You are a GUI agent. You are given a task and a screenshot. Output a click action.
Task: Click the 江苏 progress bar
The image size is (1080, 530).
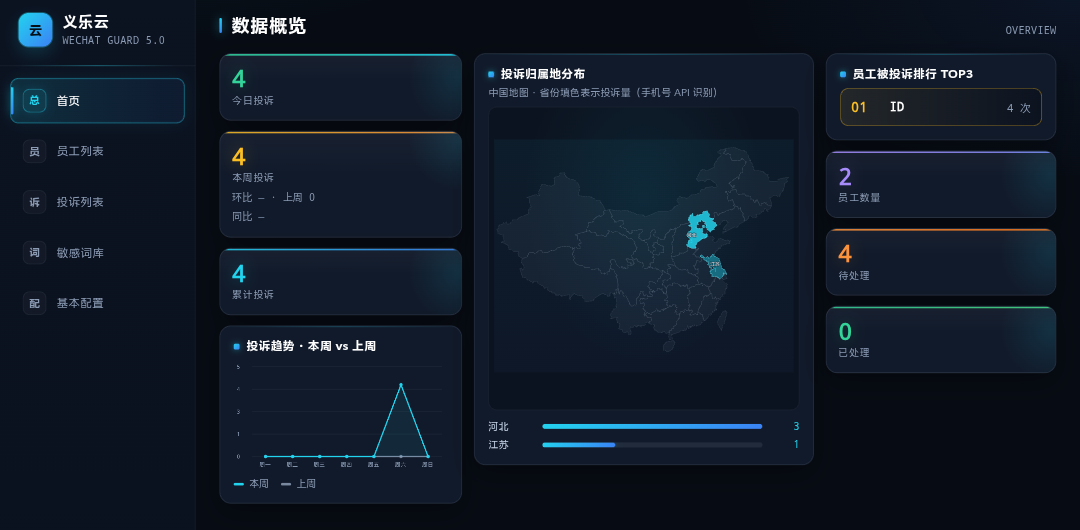coord(652,445)
